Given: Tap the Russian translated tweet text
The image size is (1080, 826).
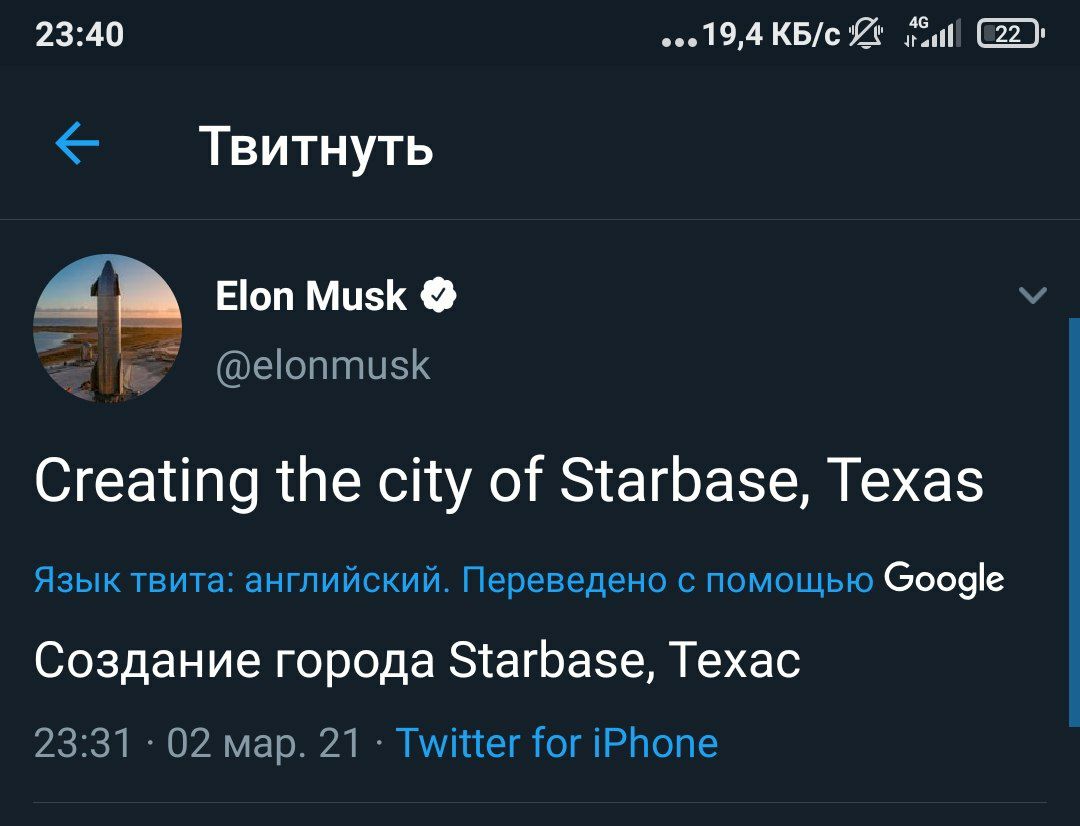Looking at the screenshot, I should 417,660.
